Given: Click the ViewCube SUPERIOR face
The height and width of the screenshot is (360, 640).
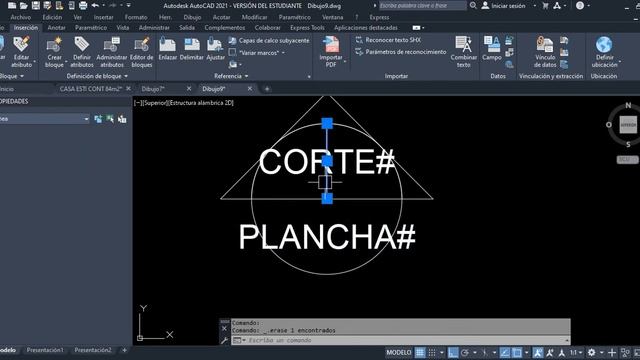Looking at the screenshot, I should [628, 125].
